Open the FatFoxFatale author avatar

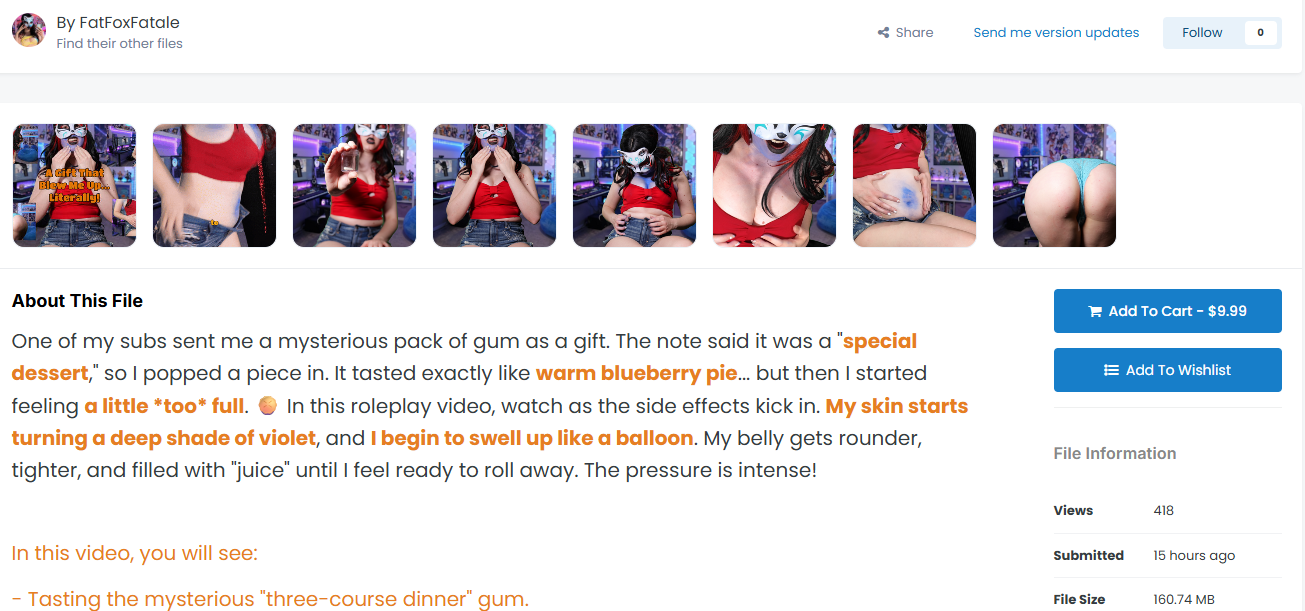pos(29,31)
